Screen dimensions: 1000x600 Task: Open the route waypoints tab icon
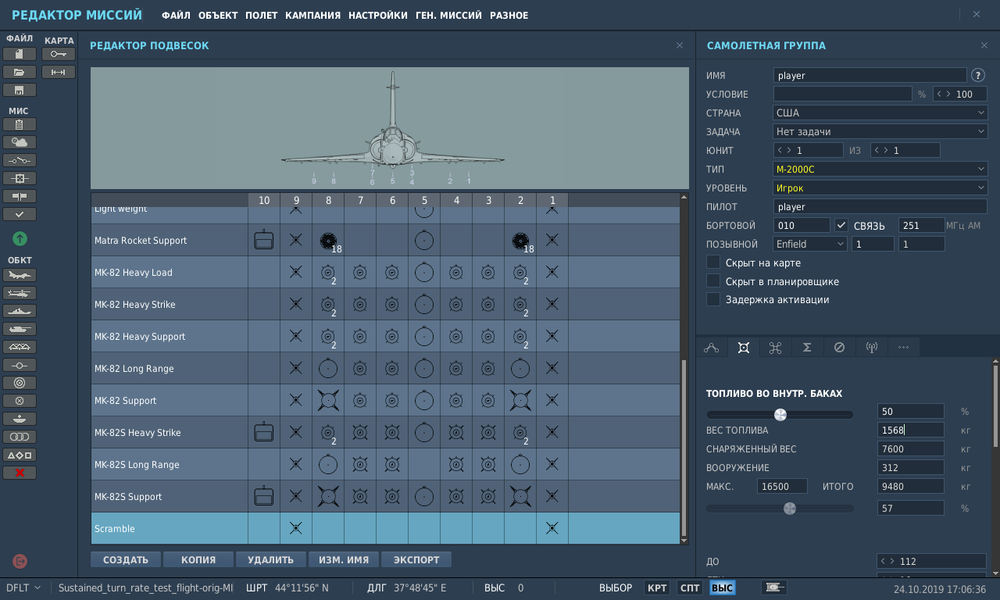[712, 347]
